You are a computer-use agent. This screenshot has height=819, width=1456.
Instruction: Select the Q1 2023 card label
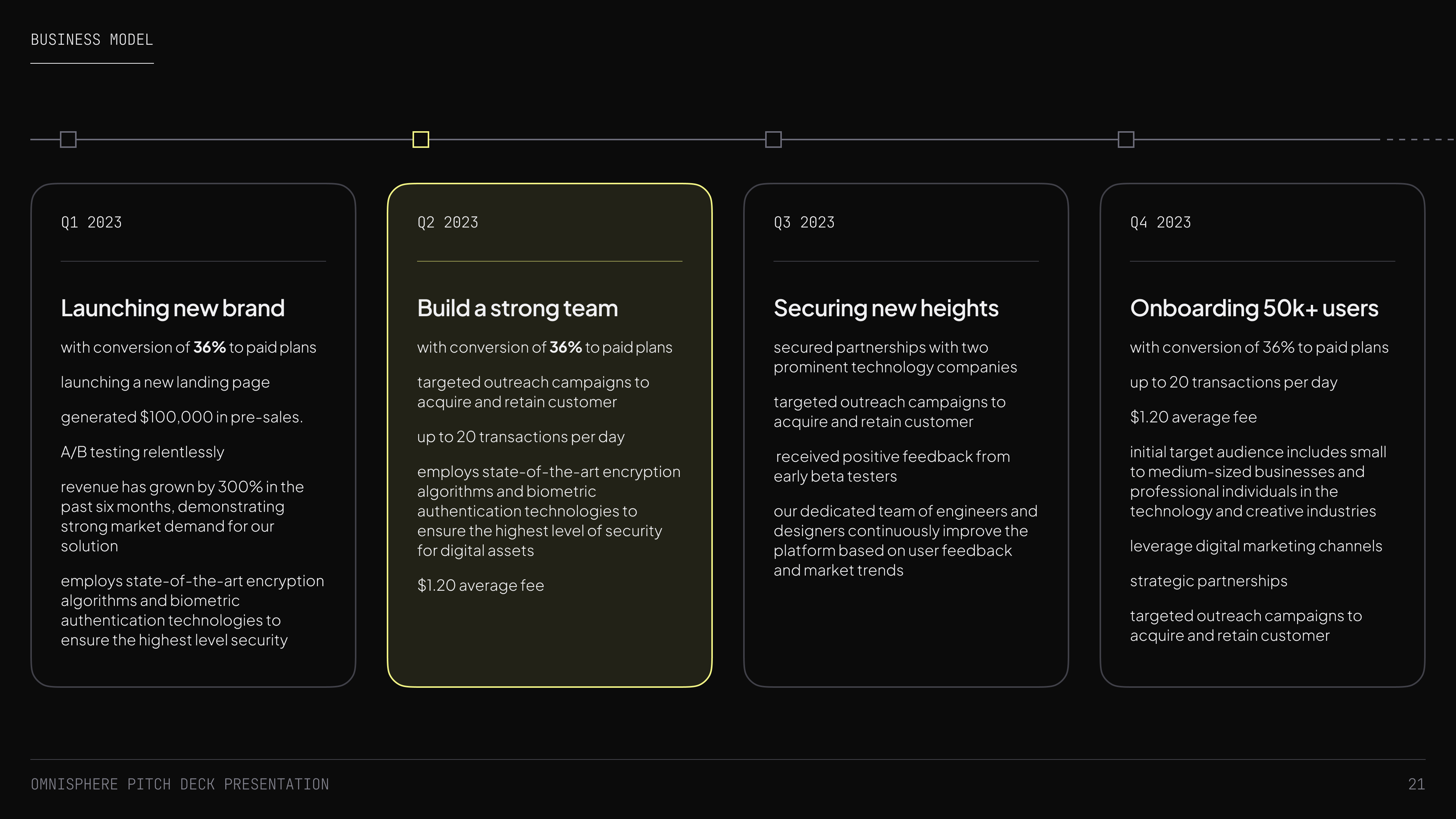(91, 222)
